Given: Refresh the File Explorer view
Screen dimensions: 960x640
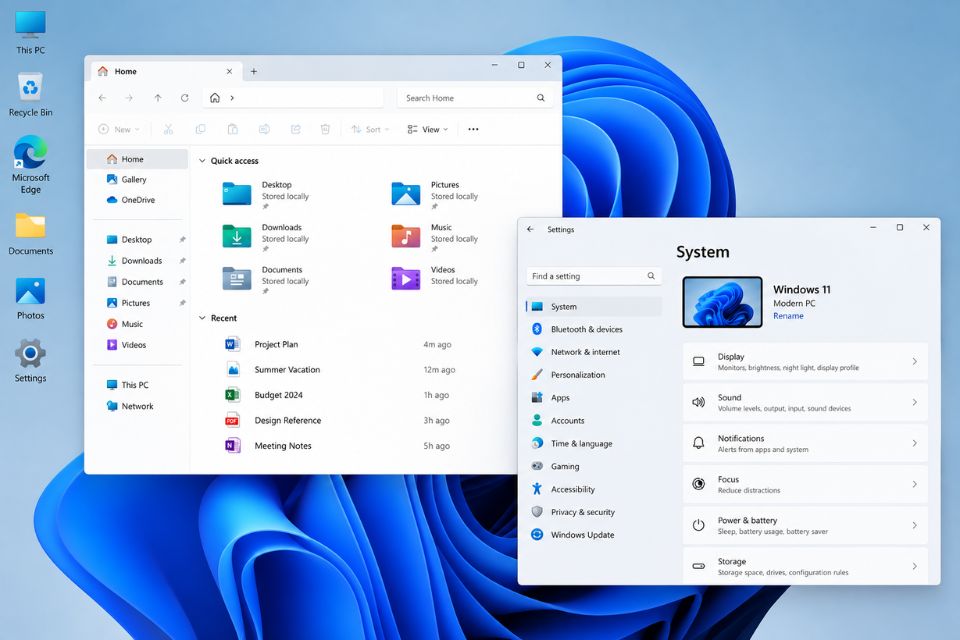Looking at the screenshot, I should click(x=185, y=98).
